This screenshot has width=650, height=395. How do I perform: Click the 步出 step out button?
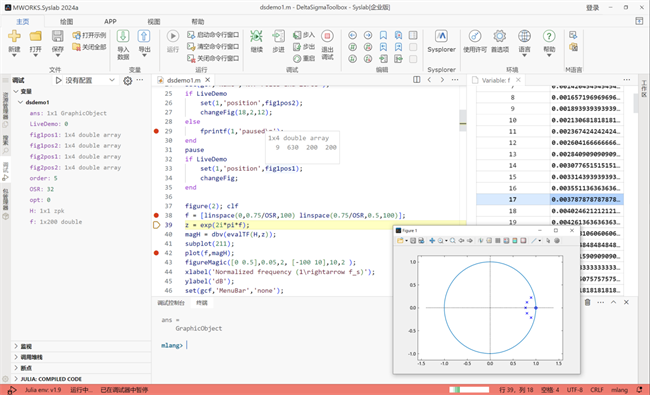point(304,46)
